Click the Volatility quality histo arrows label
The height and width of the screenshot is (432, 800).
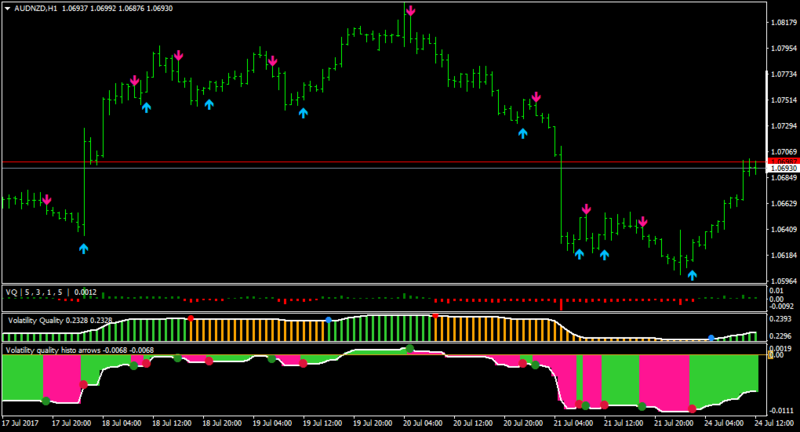coord(79,350)
